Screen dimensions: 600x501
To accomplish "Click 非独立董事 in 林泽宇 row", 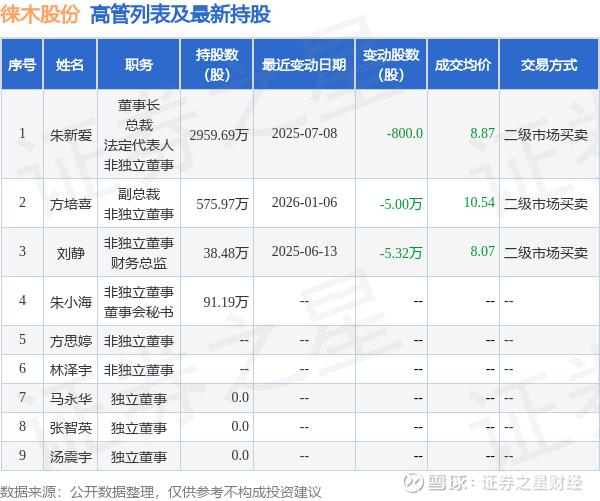I will [x=139, y=370].
